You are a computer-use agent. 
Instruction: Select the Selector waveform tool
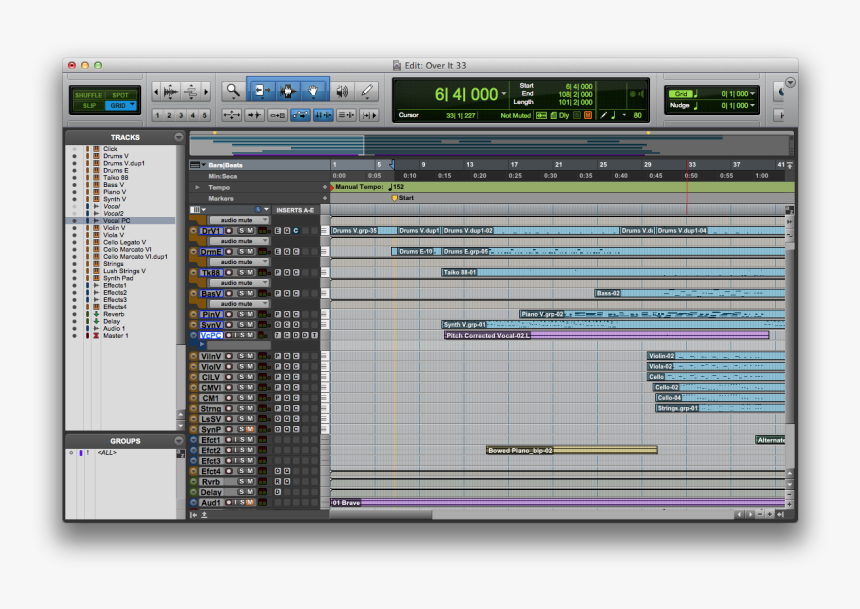pyautogui.click(x=287, y=91)
